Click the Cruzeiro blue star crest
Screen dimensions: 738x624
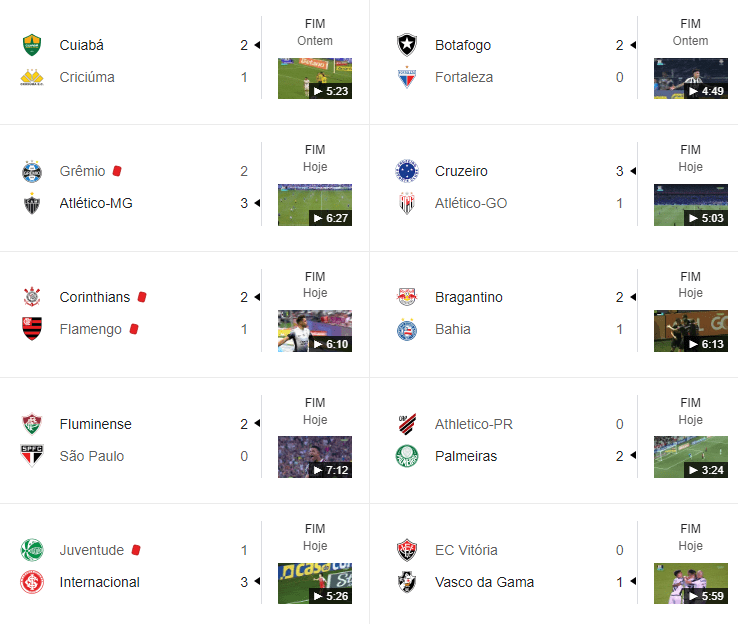(407, 171)
